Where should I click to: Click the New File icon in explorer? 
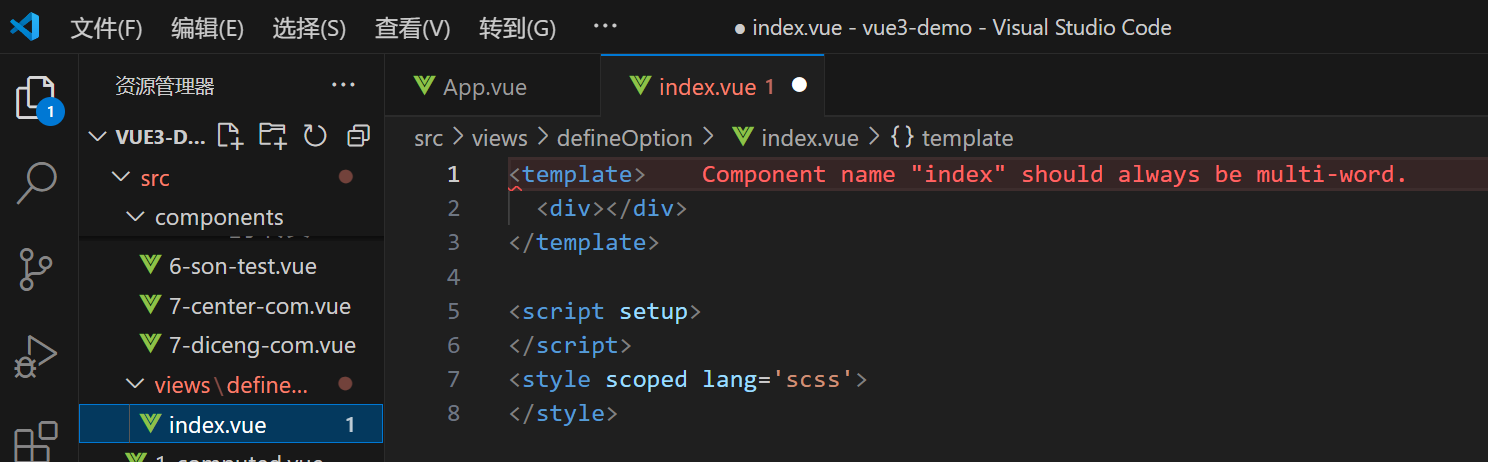click(230, 136)
